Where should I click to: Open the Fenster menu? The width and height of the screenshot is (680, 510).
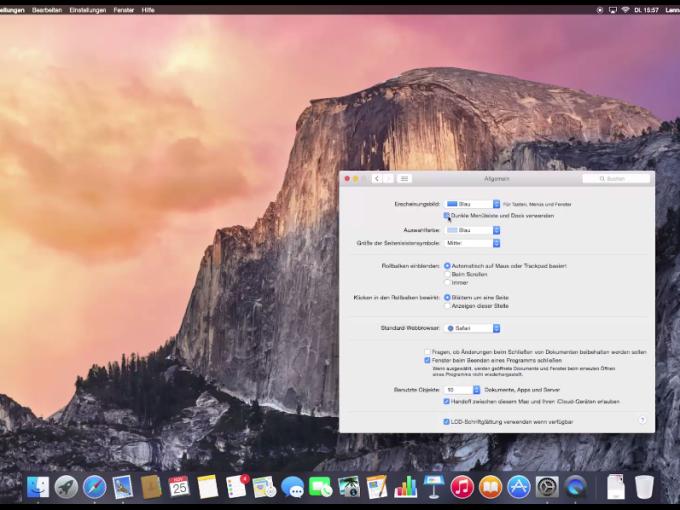pos(124,10)
